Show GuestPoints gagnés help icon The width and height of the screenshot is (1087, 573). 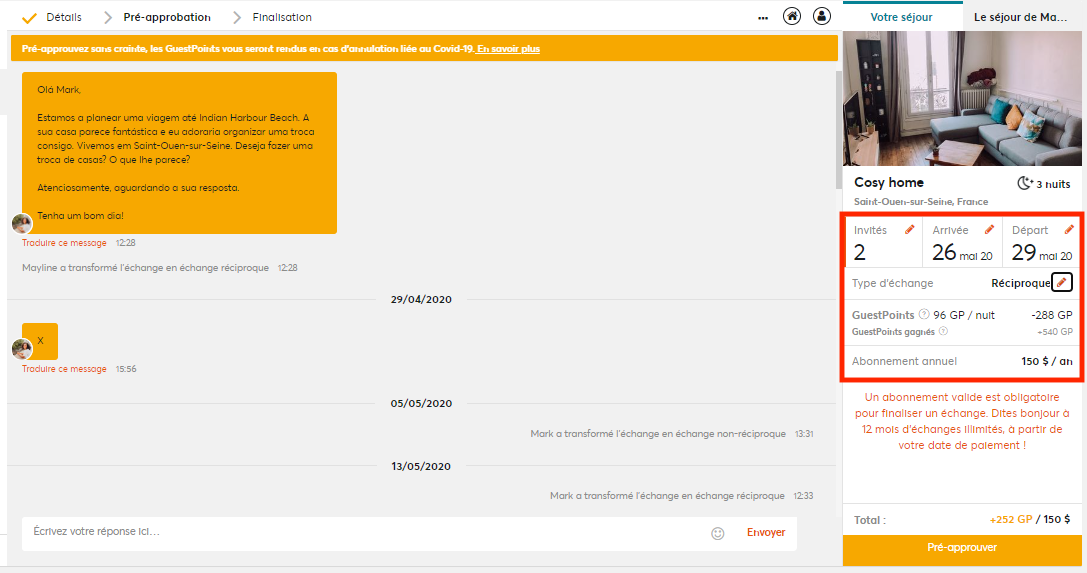(943, 331)
